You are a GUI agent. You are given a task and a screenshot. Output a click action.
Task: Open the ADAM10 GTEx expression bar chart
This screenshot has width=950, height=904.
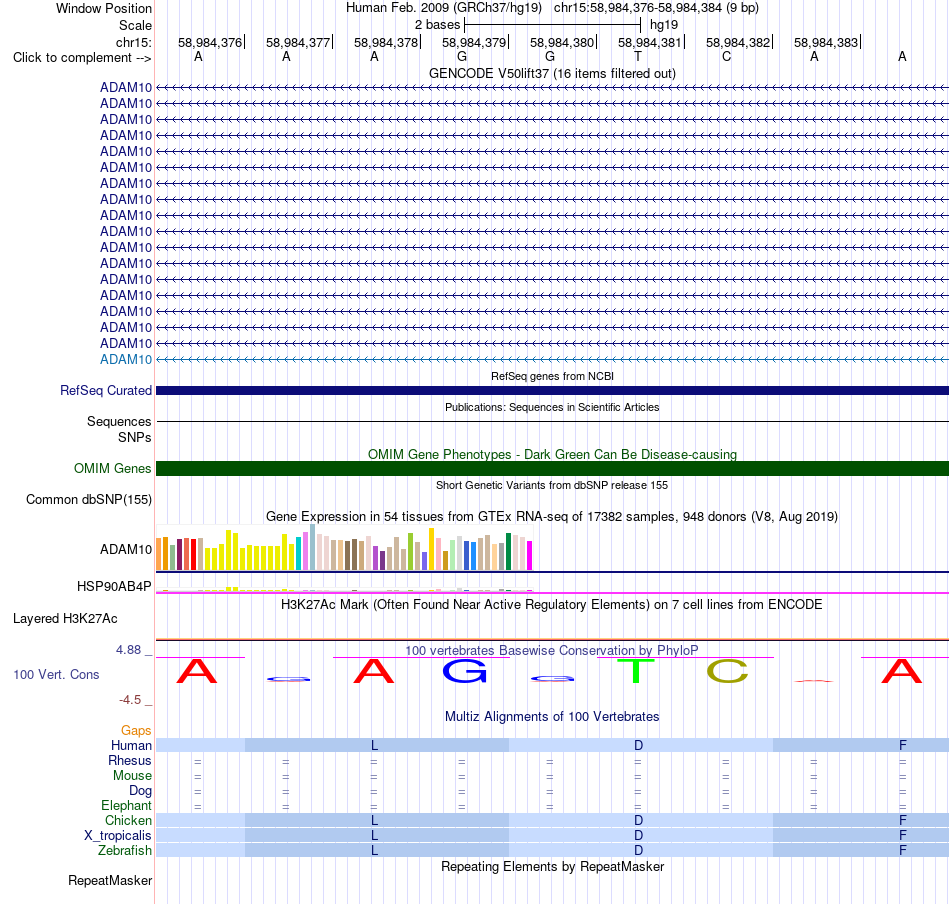[344, 548]
